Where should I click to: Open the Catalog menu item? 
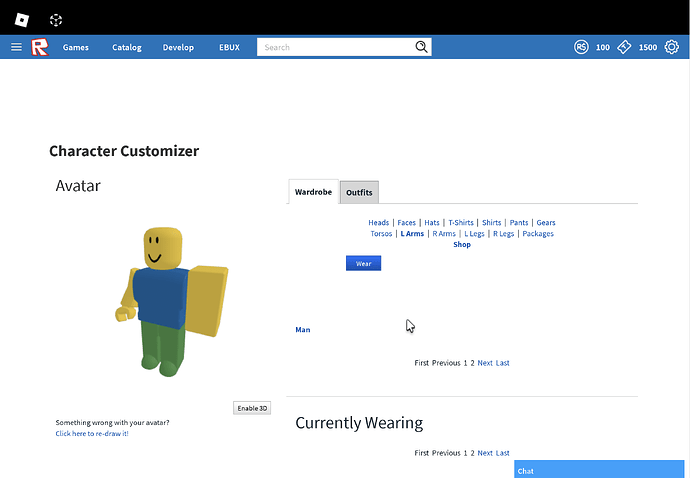click(127, 47)
